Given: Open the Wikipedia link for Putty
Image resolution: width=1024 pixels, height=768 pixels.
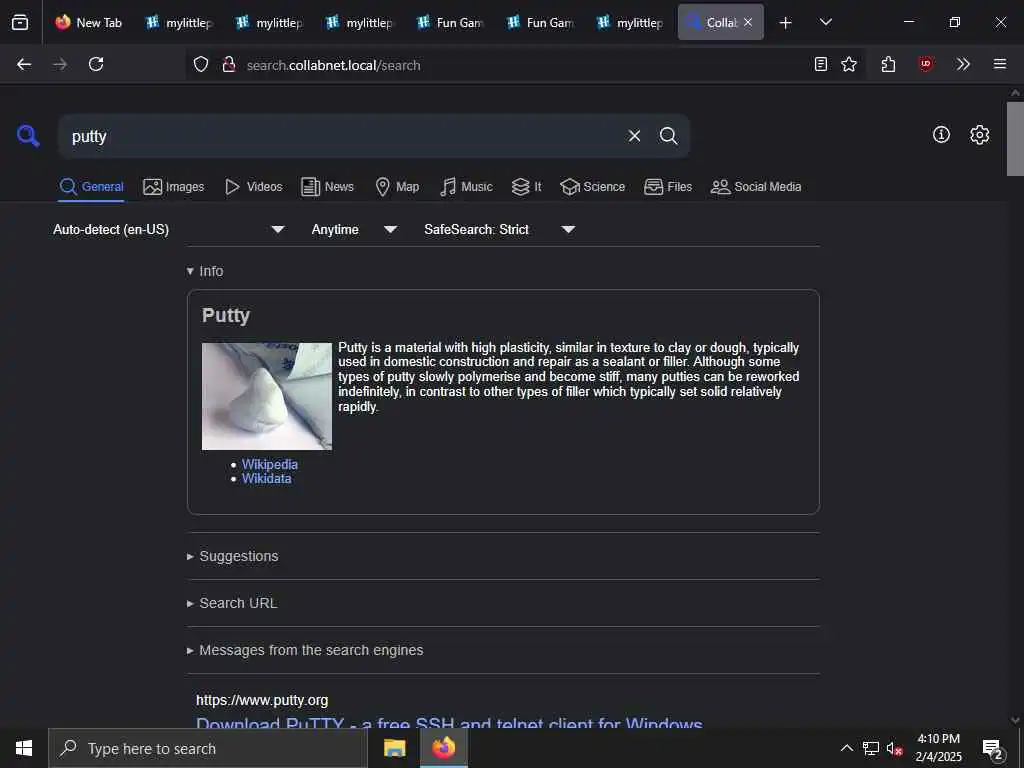Looking at the screenshot, I should [x=270, y=464].
